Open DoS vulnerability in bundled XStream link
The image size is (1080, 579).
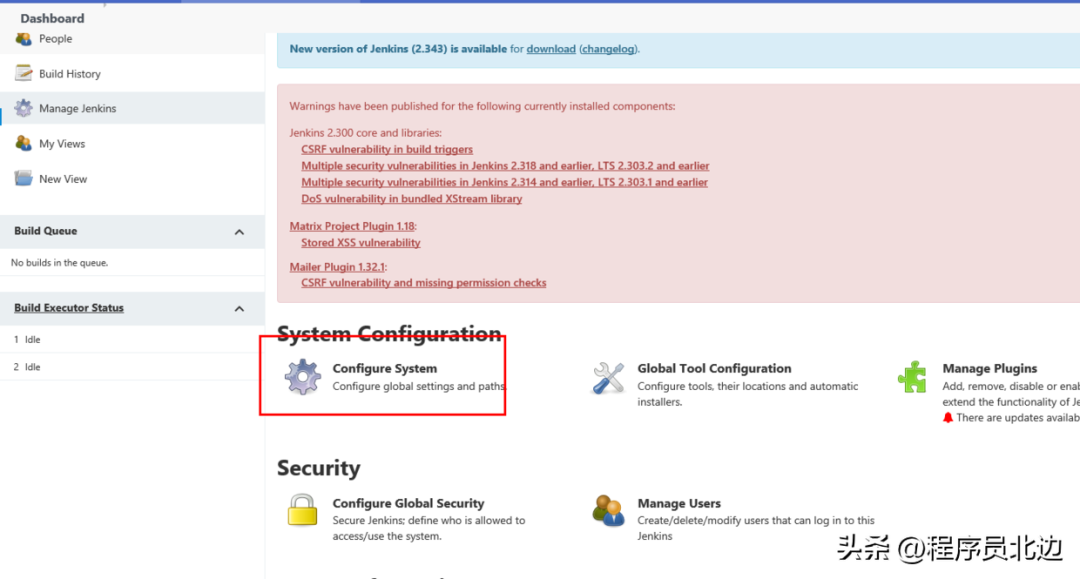coord(411,199)
